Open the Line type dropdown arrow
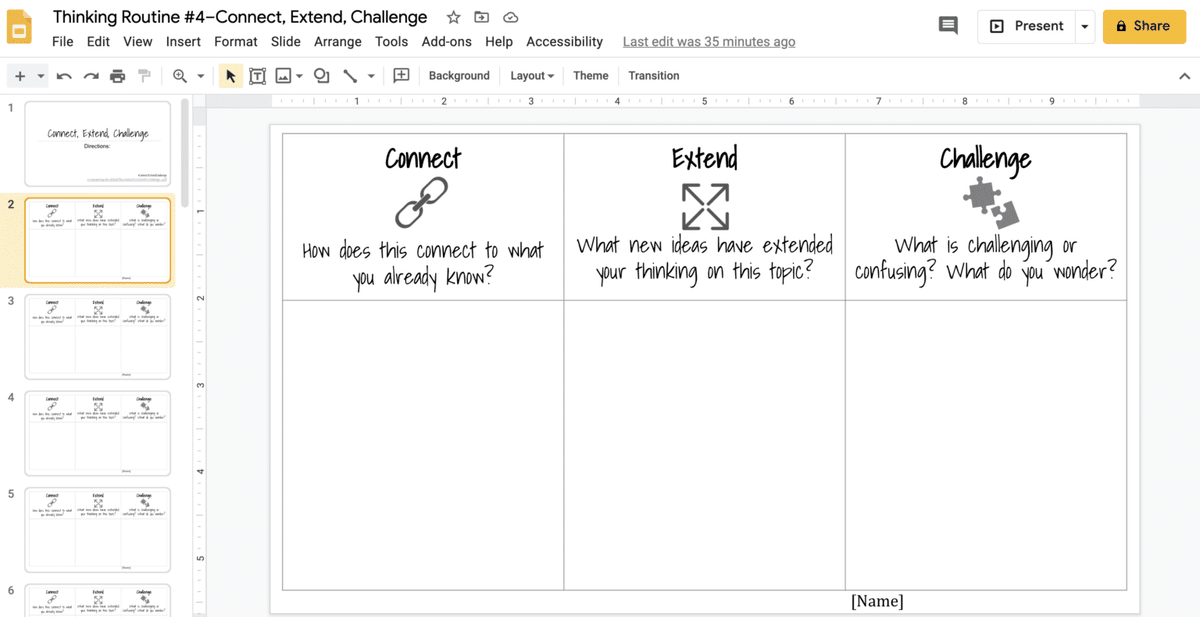The image size is (1200, 617). (x=371, y=76)
